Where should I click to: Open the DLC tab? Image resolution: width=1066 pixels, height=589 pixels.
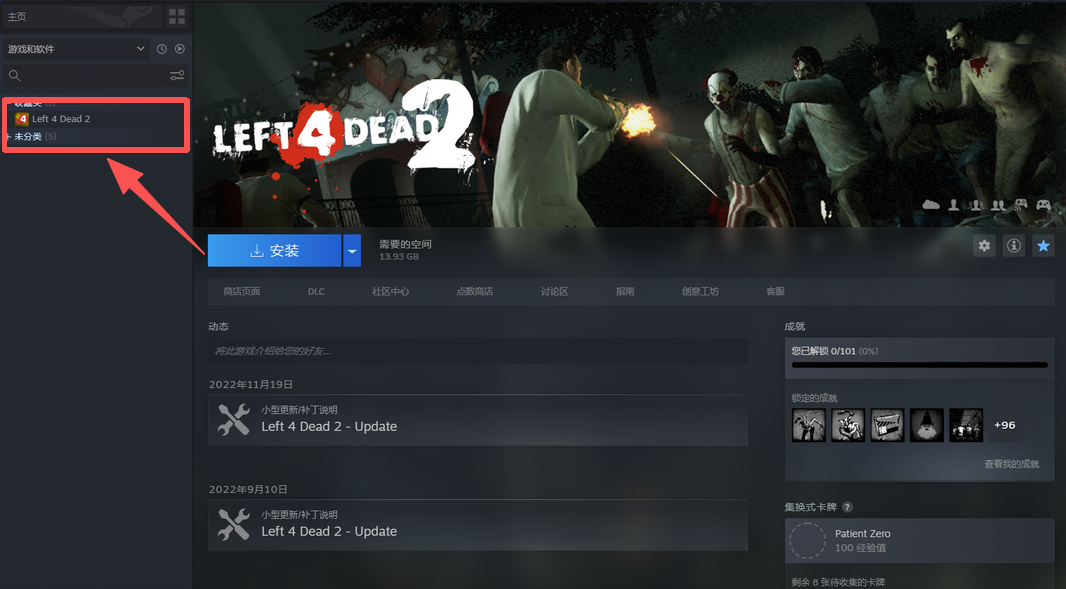316,291
